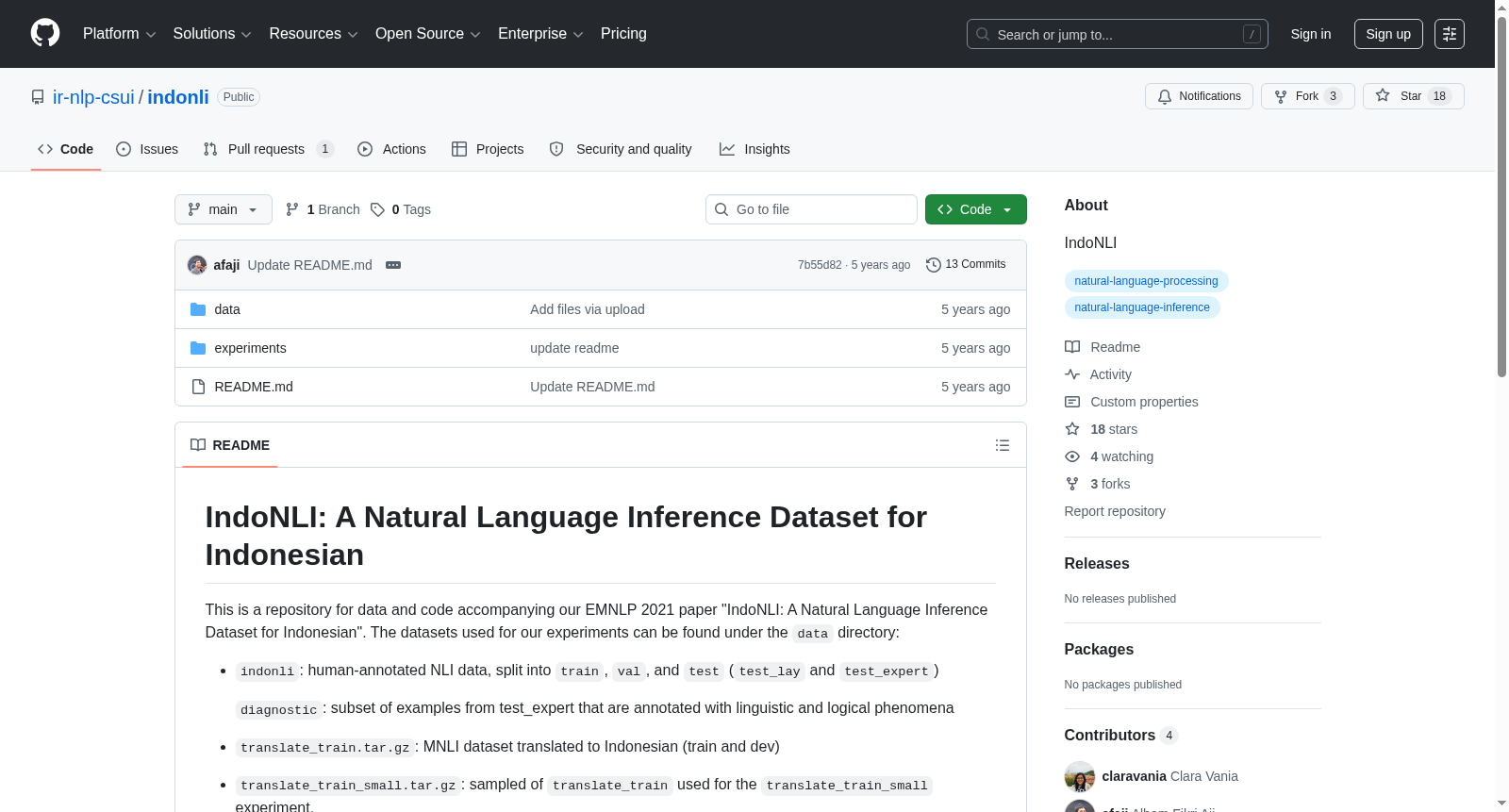
Task: Click the Custom properties note icon
Action: pos(1072,402)
